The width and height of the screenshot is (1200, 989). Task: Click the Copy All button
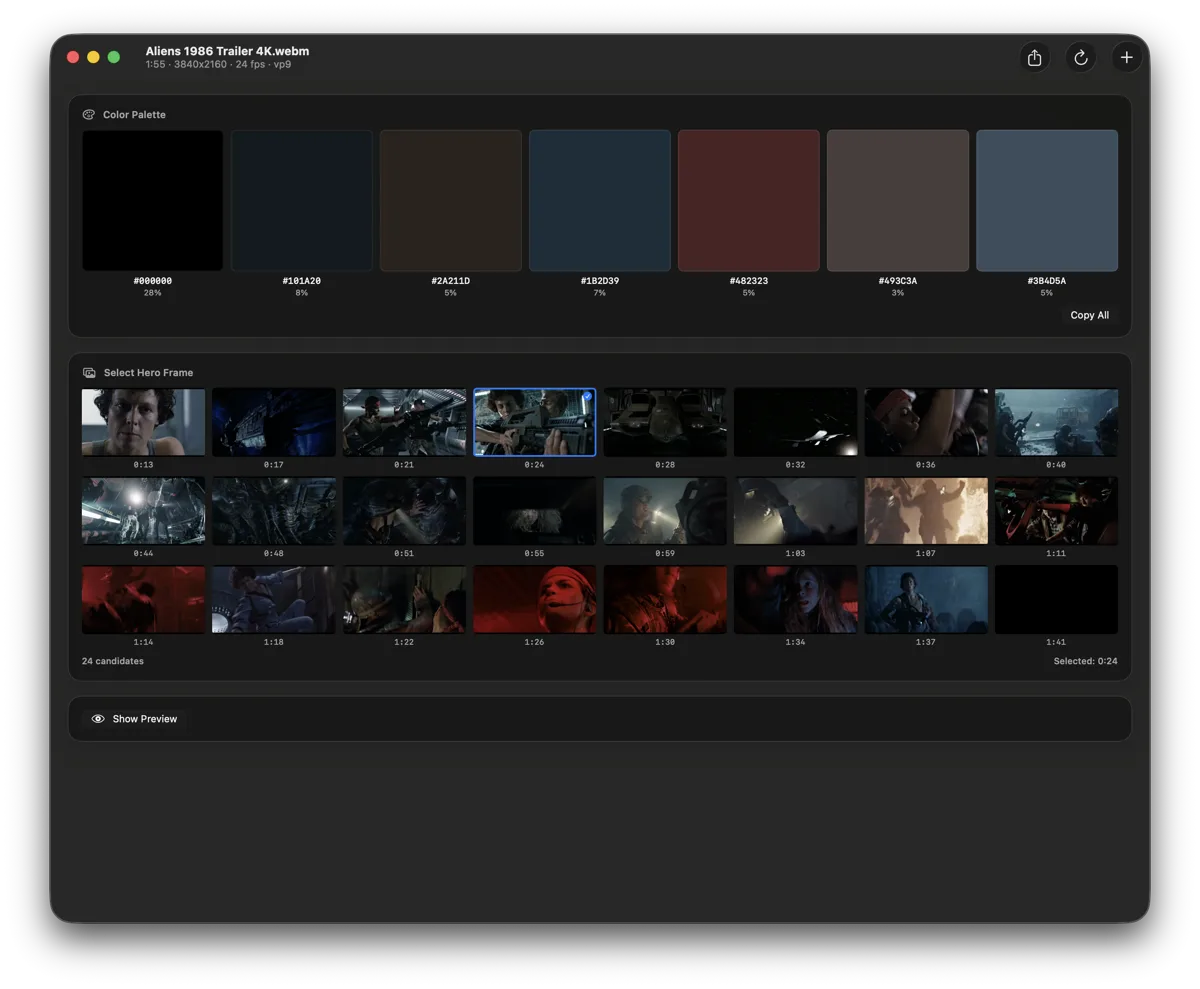click(x=1089, y=315)
